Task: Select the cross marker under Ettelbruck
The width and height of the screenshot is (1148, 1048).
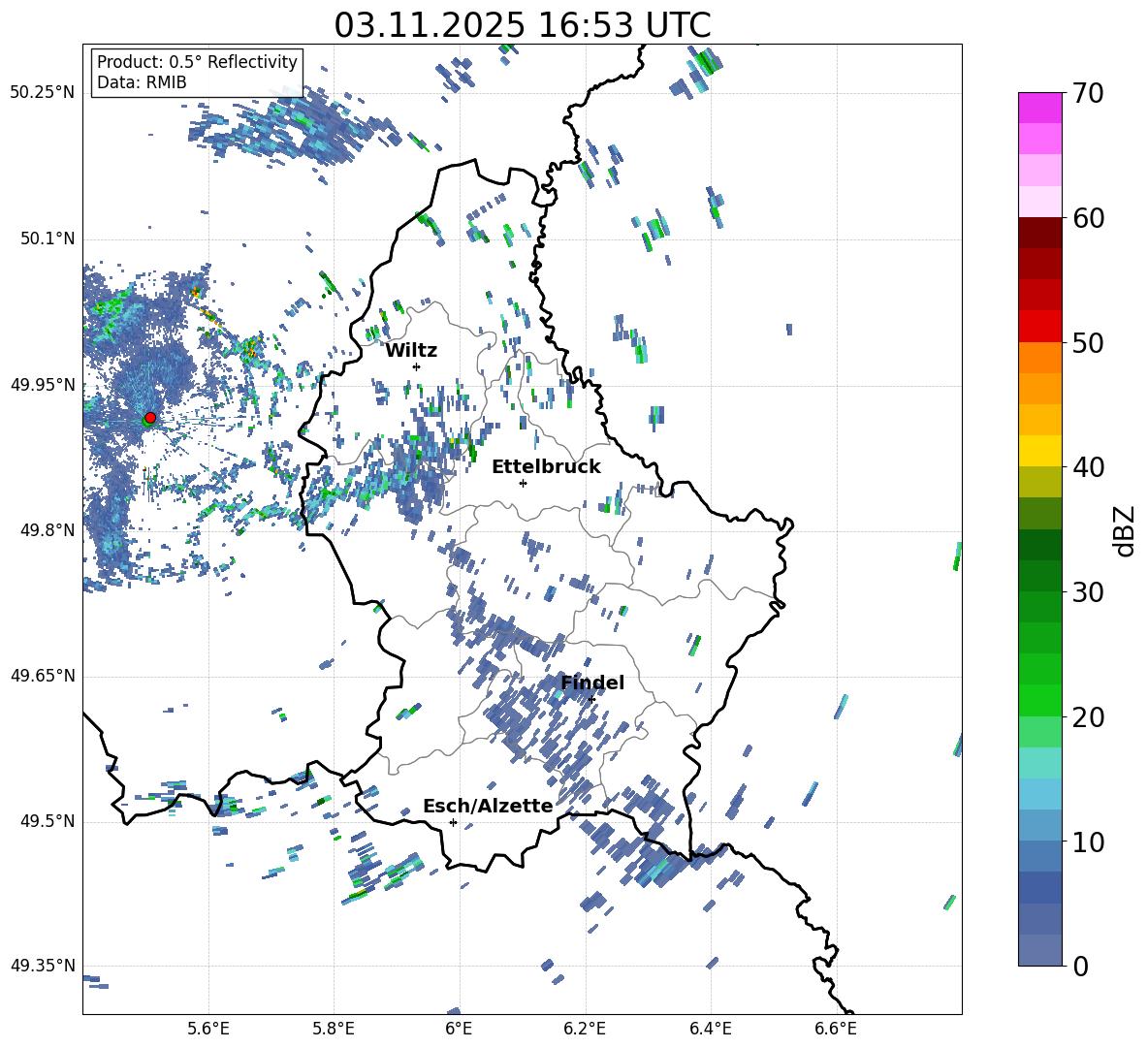Action: (523, 483)
